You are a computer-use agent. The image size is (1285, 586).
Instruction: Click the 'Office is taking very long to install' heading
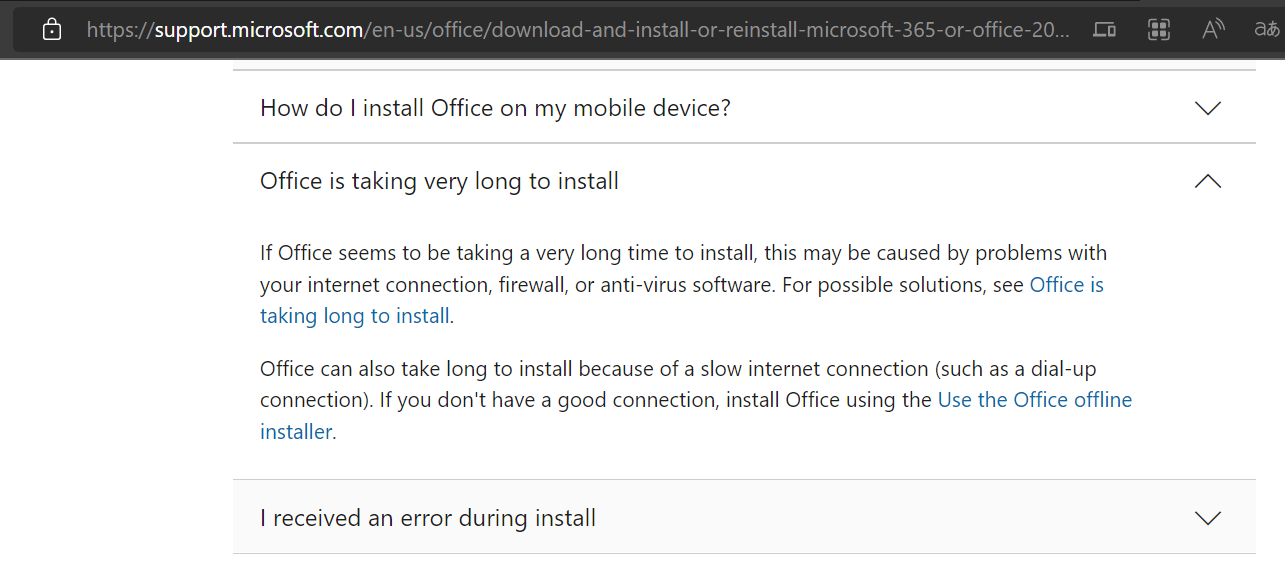tap(439, 181)
